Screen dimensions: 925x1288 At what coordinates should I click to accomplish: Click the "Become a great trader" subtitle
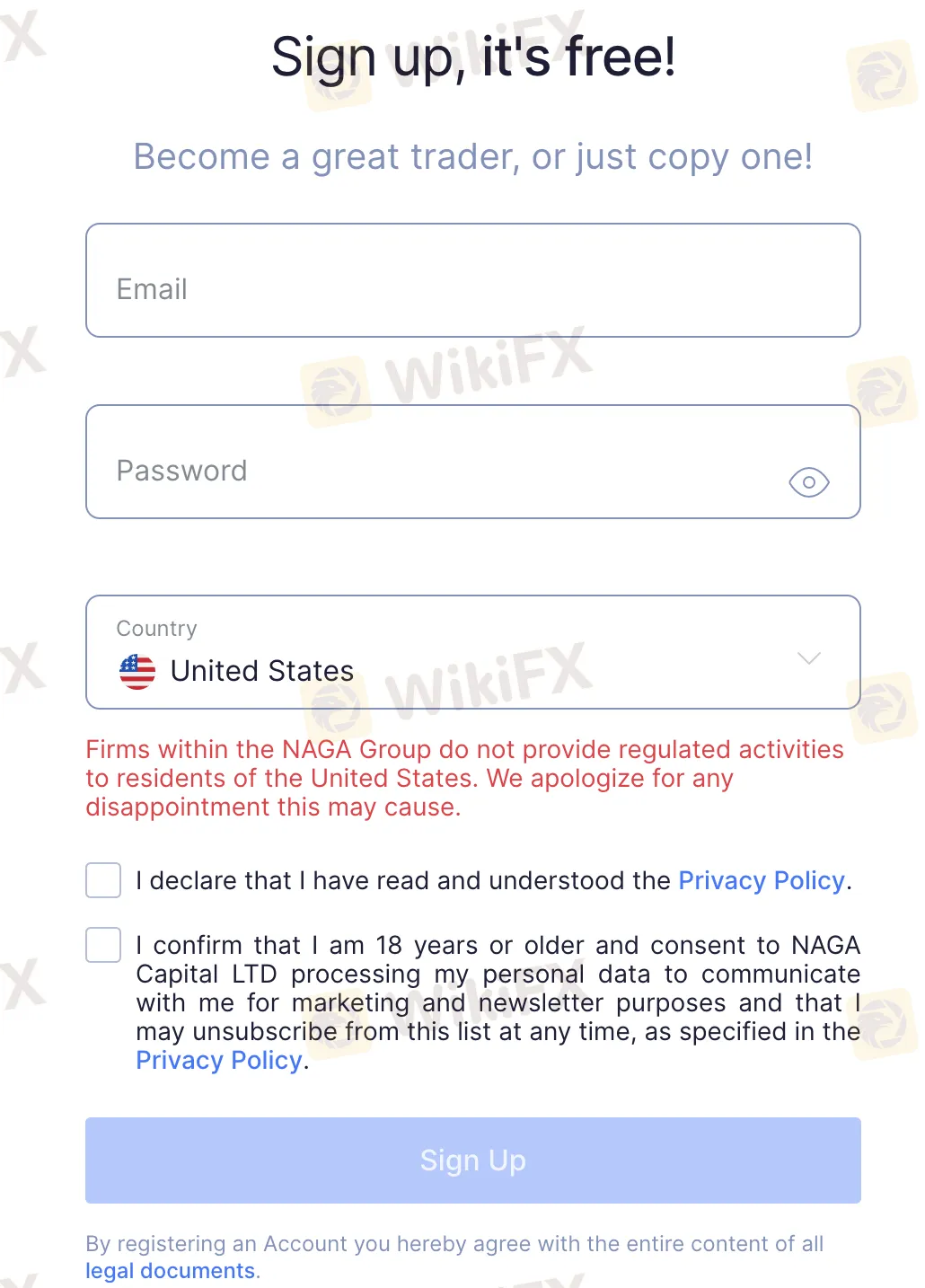pos(473,157)
